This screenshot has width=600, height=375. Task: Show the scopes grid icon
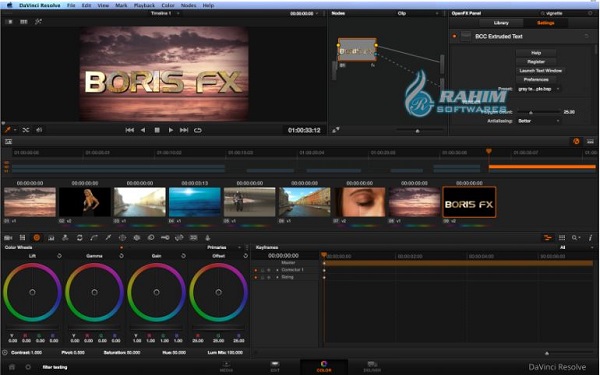coord(562,238)
